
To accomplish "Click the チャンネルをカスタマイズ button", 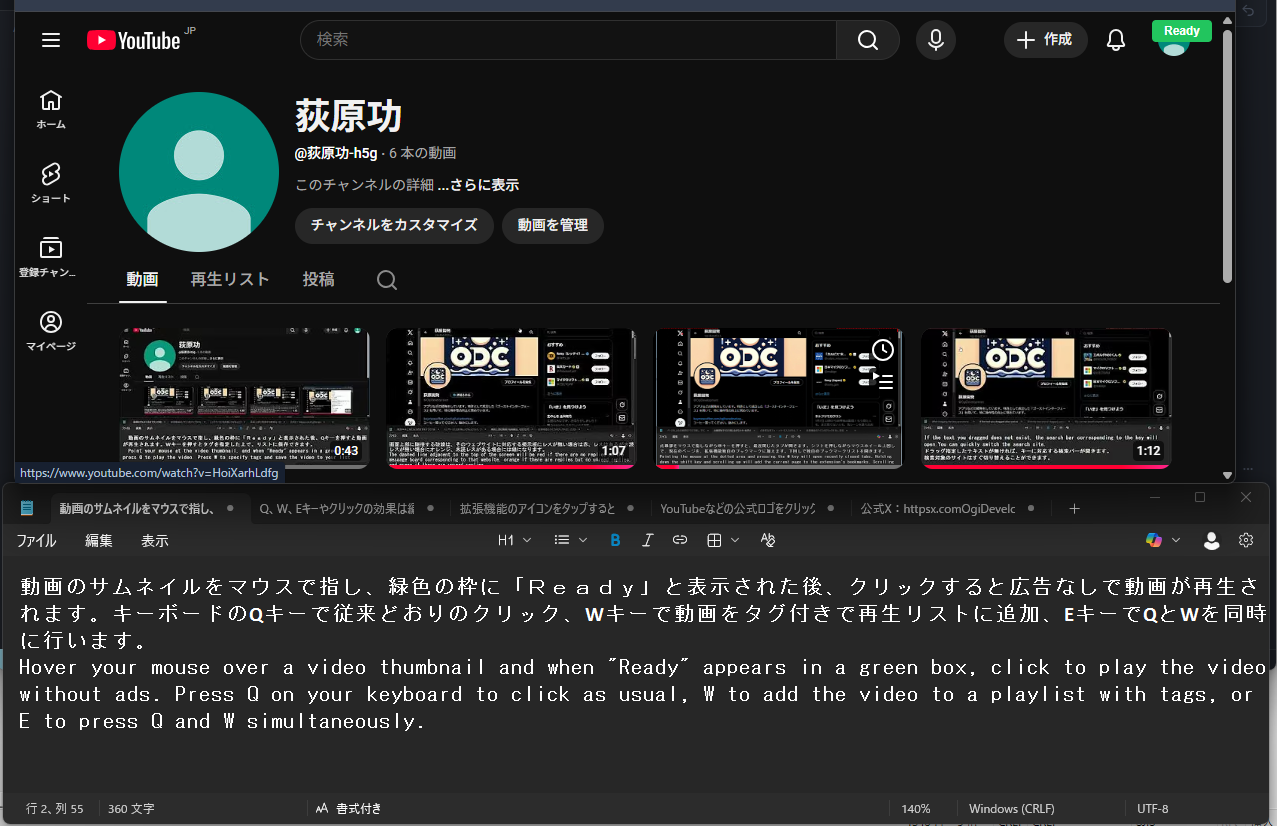I will point(393,226).
